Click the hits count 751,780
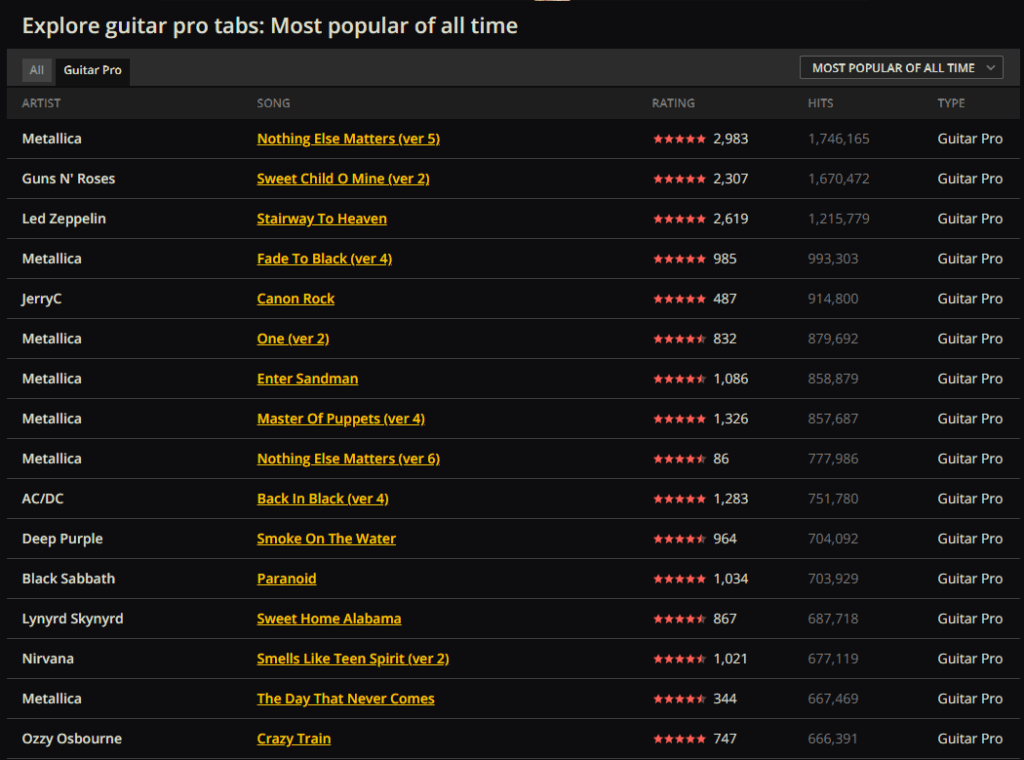The height and width of the screenshot is (760, 1024). (833, 498)
